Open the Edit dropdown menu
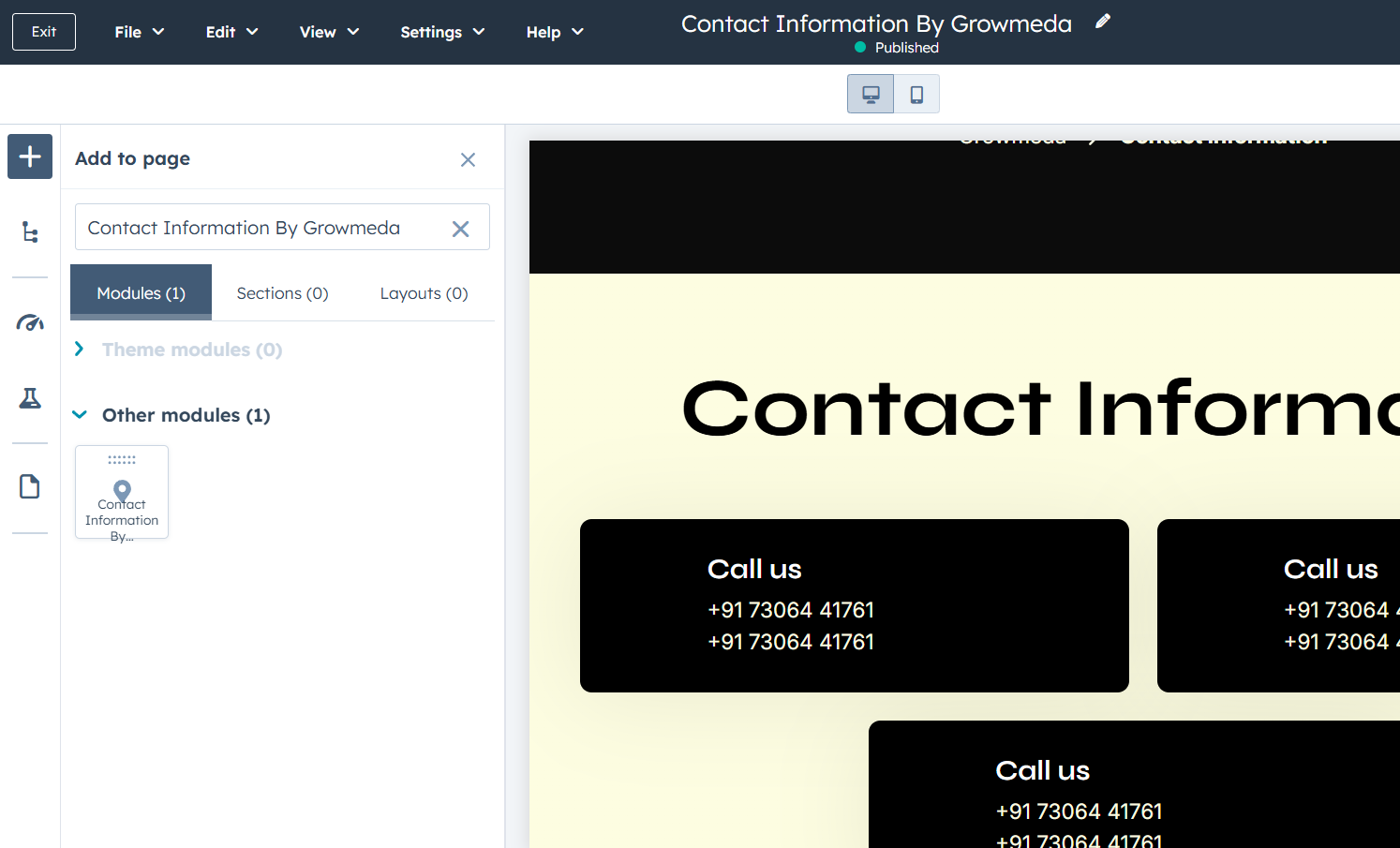The image size is (1400, 848). tap(231, 32)
